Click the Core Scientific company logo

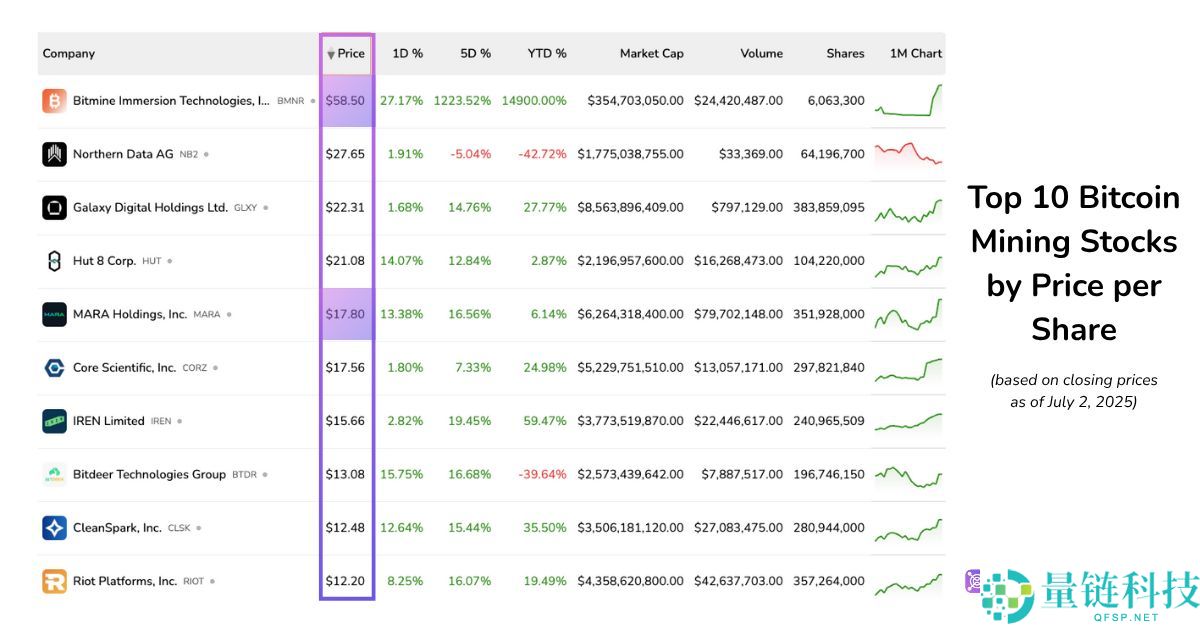point(52,367)
